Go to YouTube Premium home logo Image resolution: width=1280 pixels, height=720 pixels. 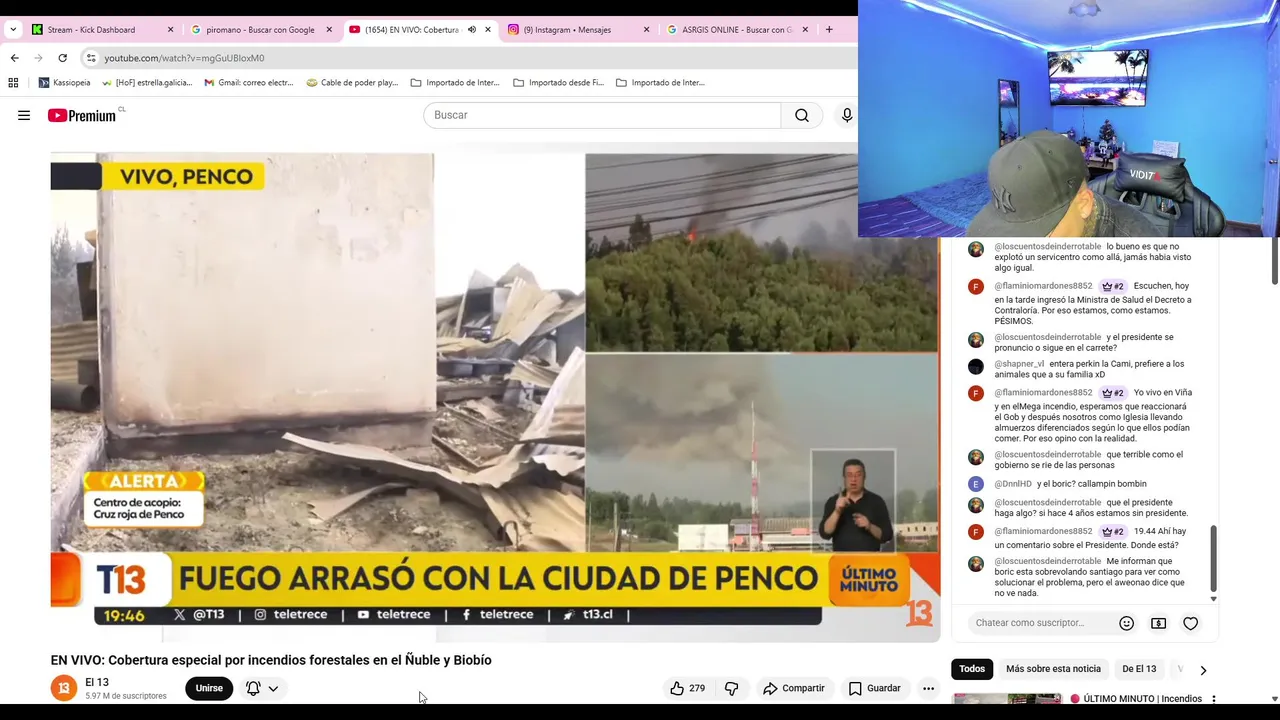(x=83, y=115)
